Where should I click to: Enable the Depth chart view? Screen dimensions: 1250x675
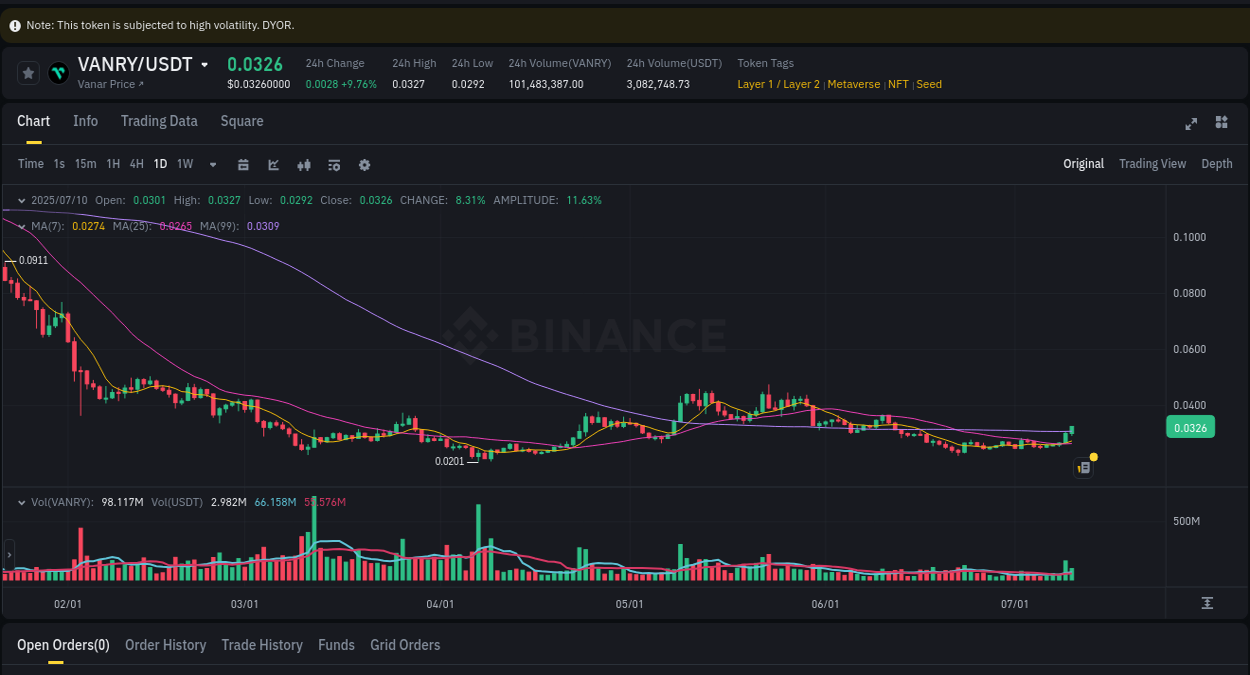point(1217,163)
